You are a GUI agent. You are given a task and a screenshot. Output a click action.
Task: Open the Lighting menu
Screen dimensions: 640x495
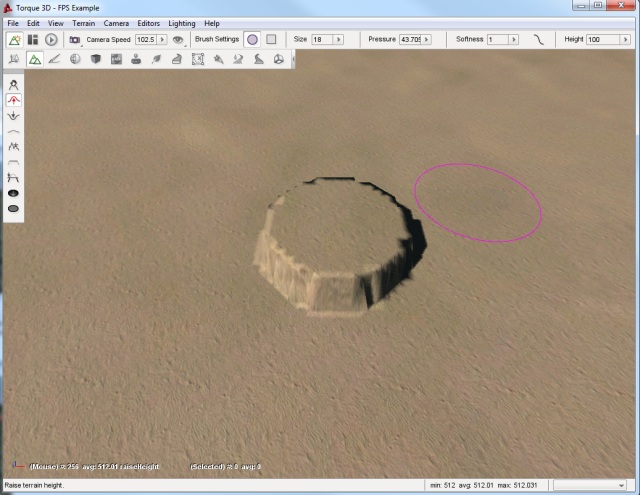coord(182,22)
